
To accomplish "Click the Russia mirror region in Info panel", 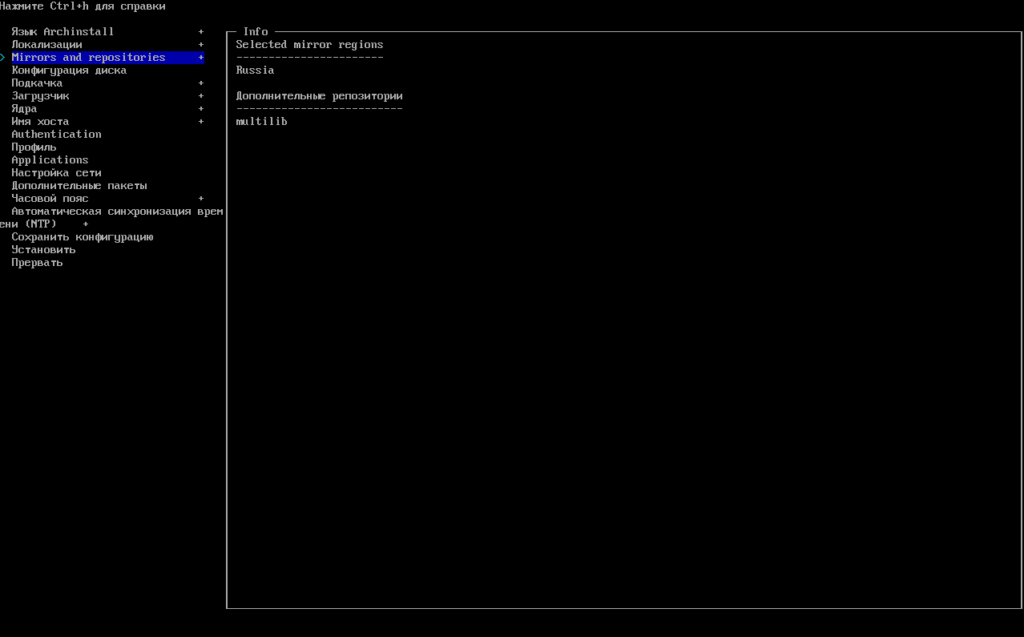I will [x=255, y=71].
